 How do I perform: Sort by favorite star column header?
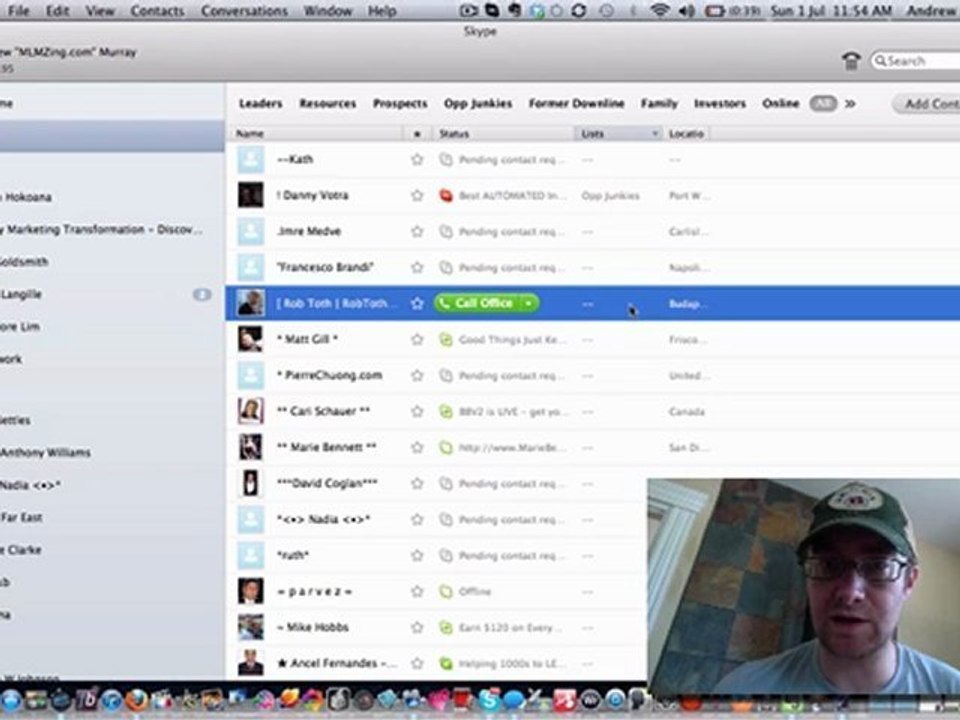(x=418, y=133)
